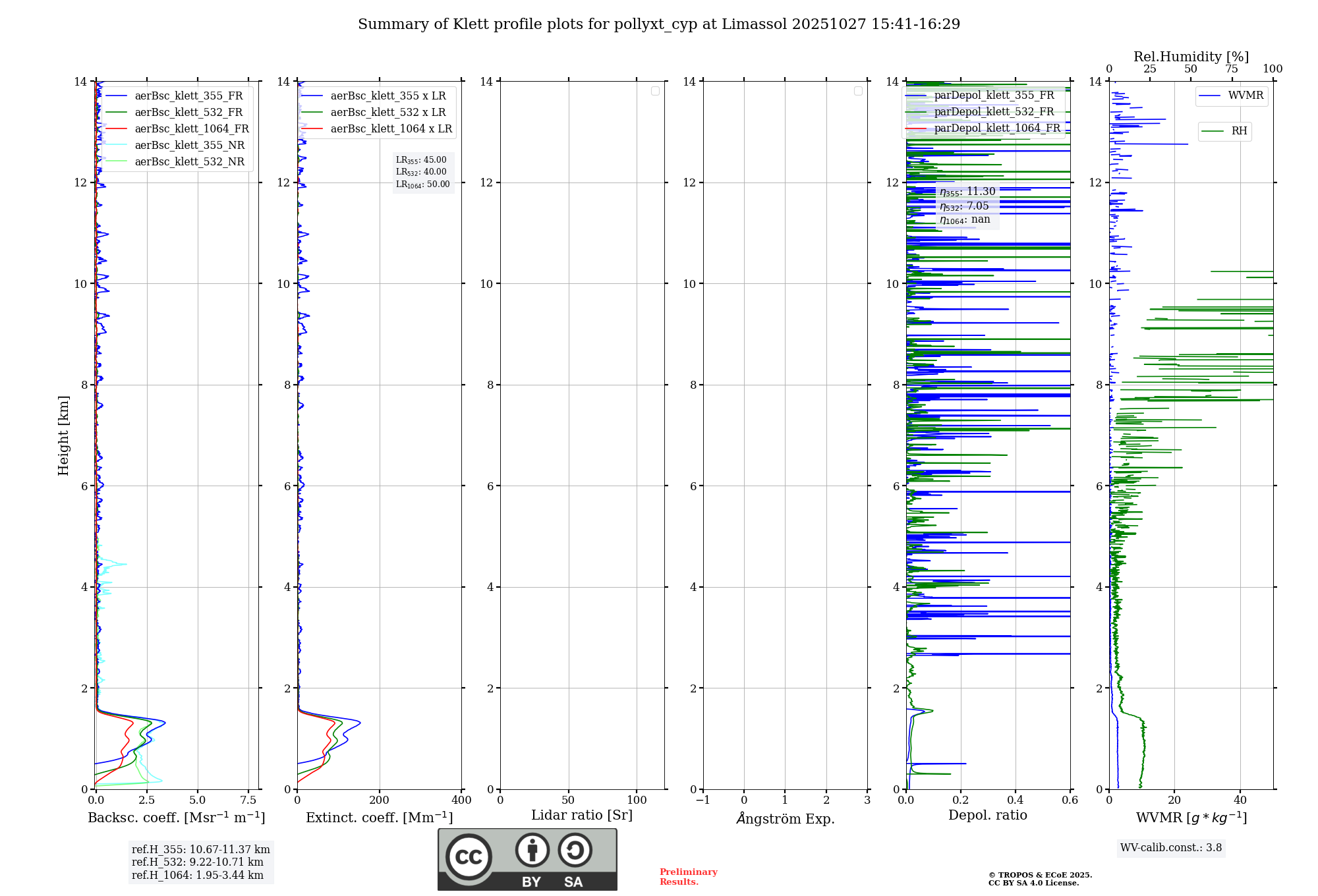
Task: Select aerBsc_klett_532_NR legend entry
Action: coord(189,162)
